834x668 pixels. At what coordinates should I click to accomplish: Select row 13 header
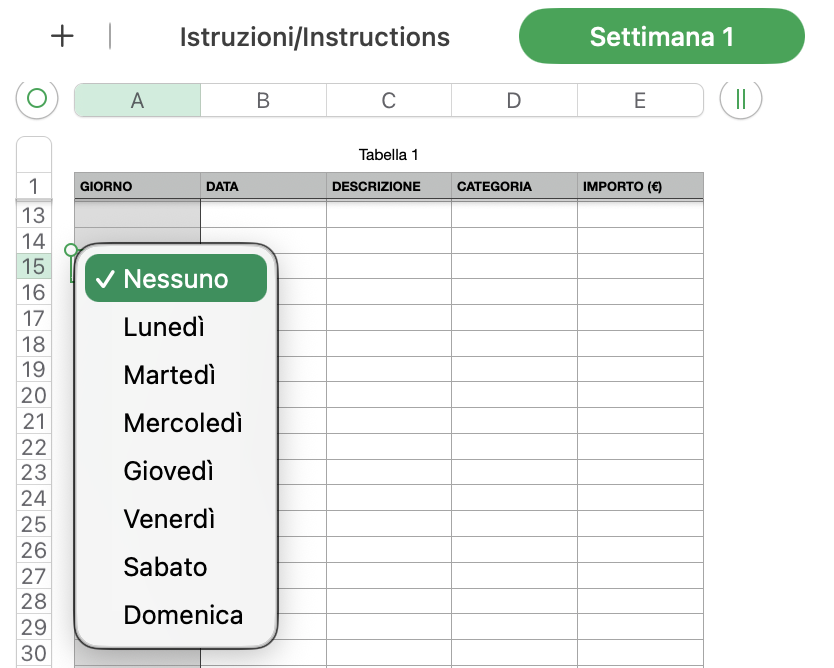(34, 215)
